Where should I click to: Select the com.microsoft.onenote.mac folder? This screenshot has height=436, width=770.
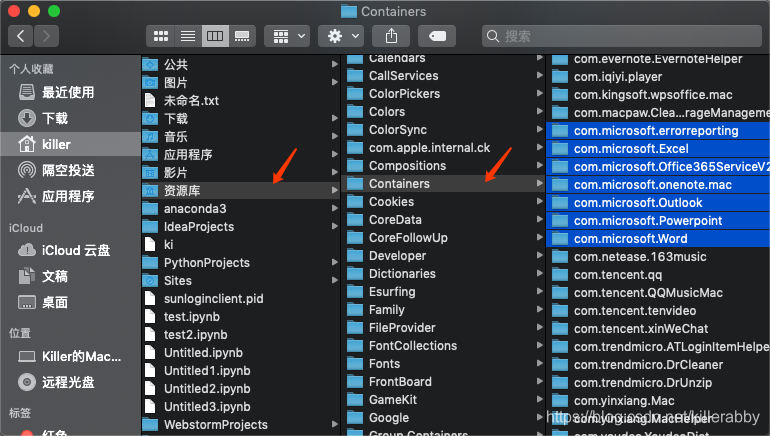coord(658,185)
